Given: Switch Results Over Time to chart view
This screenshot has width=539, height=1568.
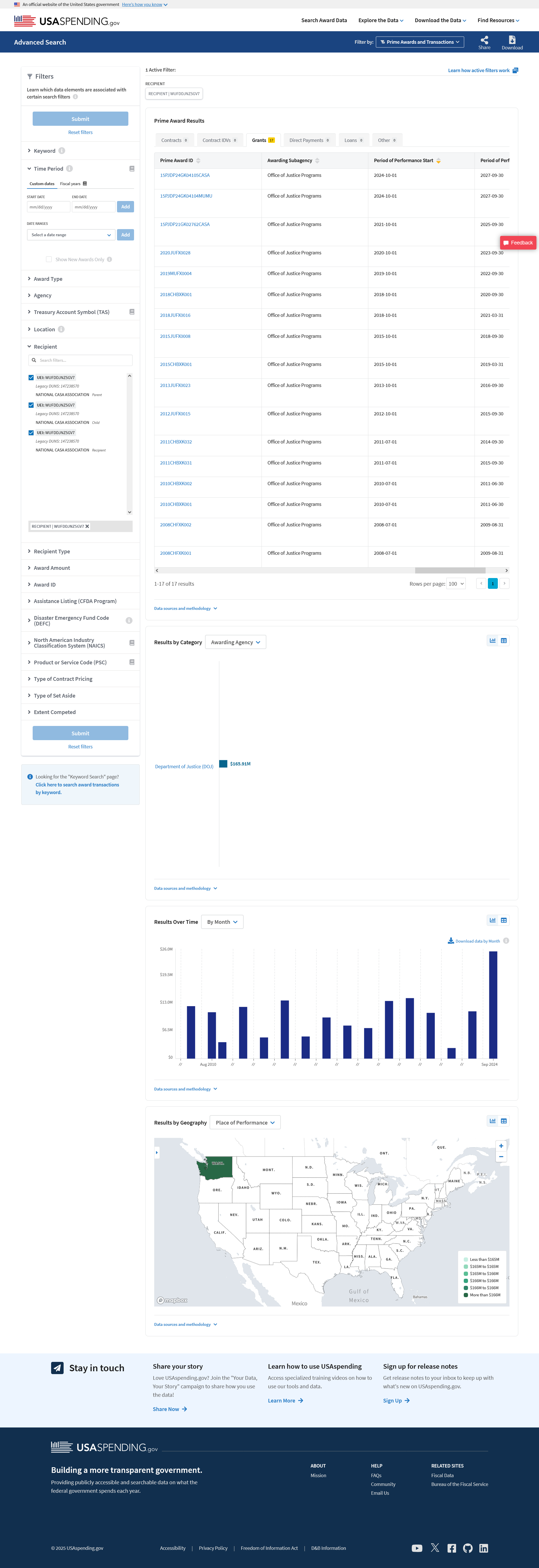Looking at the screenshot, I should (x=493, y=920).
